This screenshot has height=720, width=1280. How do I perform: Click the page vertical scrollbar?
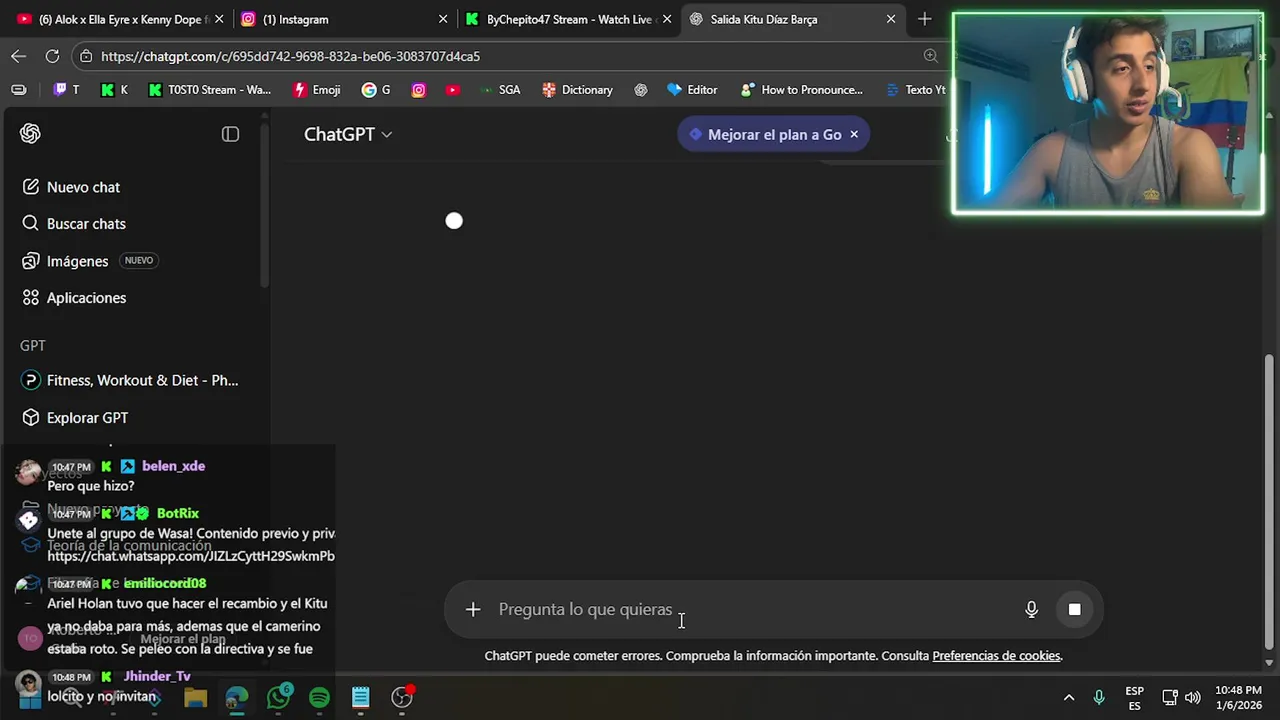pyautogui.click(x=1270, y=500)
